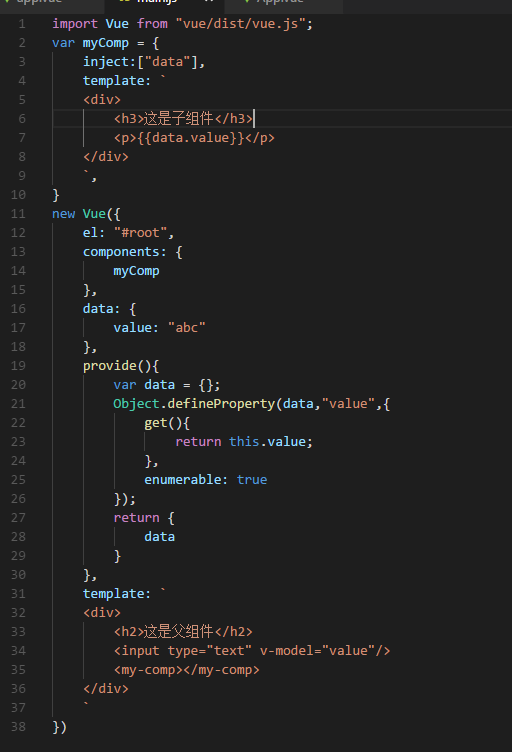
Task: Click the <my-comp></my-comp> tag
Action: coord(186,670)
